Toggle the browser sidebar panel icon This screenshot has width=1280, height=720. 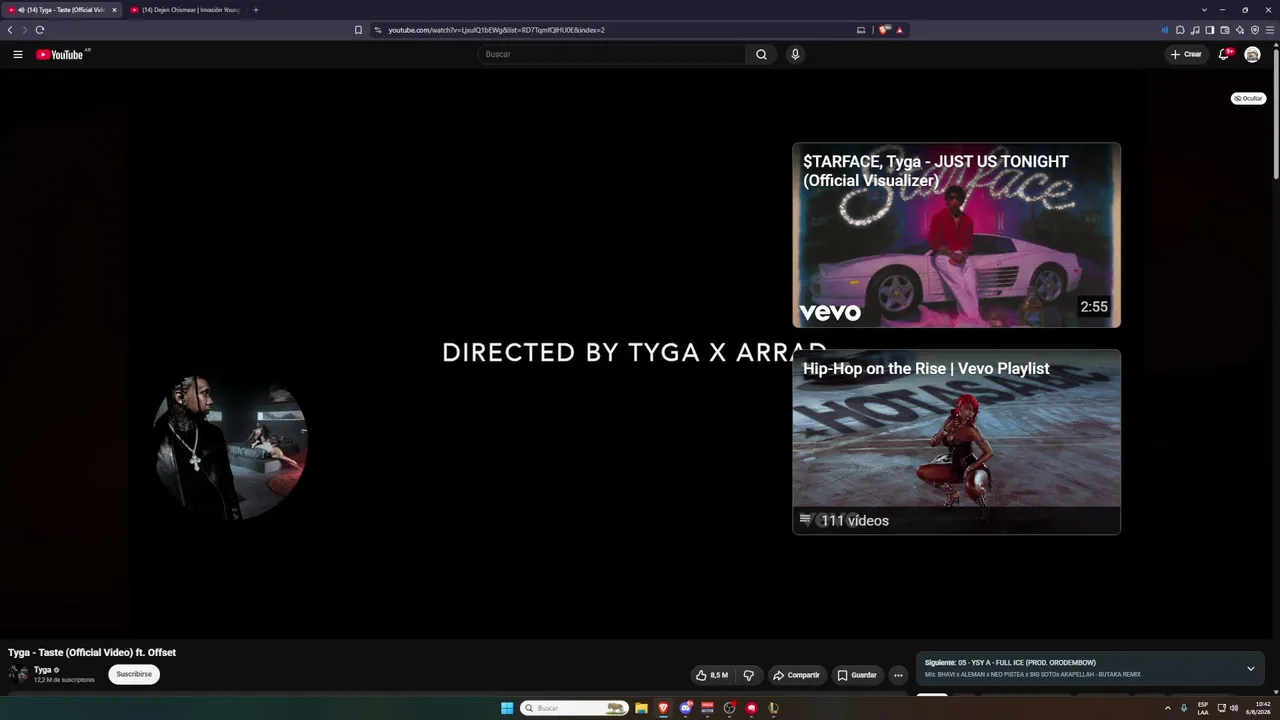[1210, 30]
